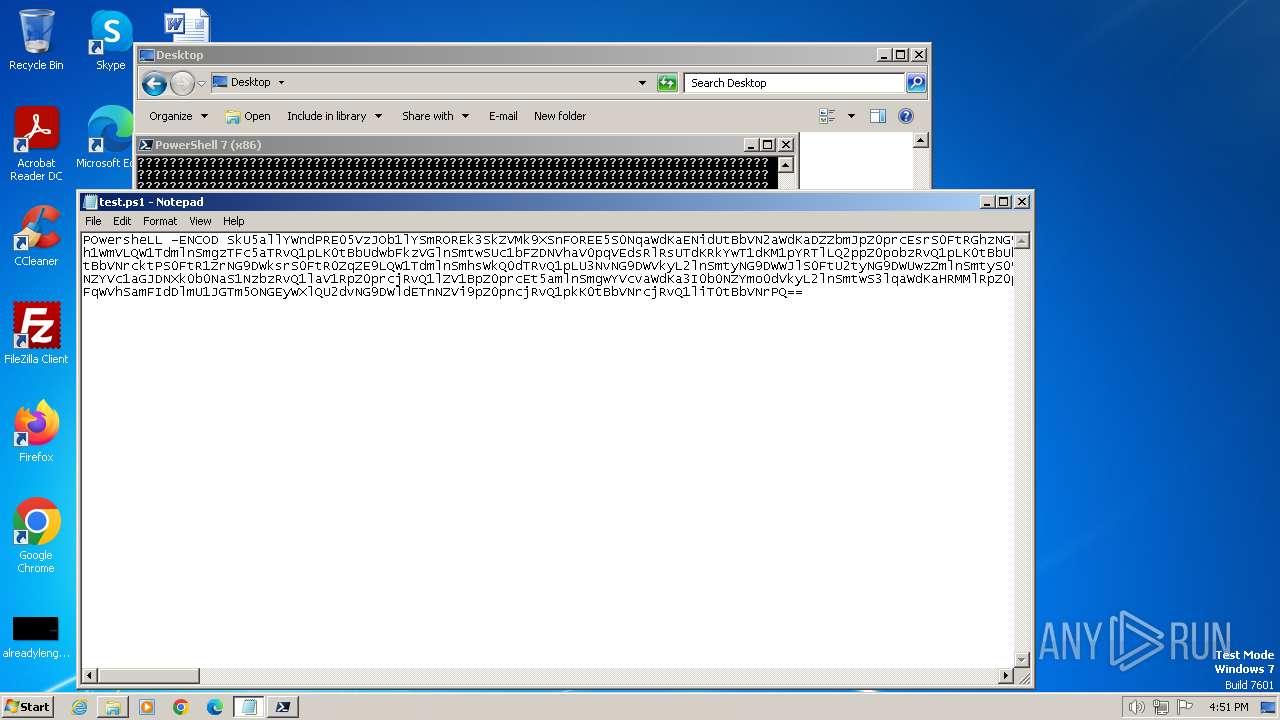Switch to PowerShell taskbar button

283,707
